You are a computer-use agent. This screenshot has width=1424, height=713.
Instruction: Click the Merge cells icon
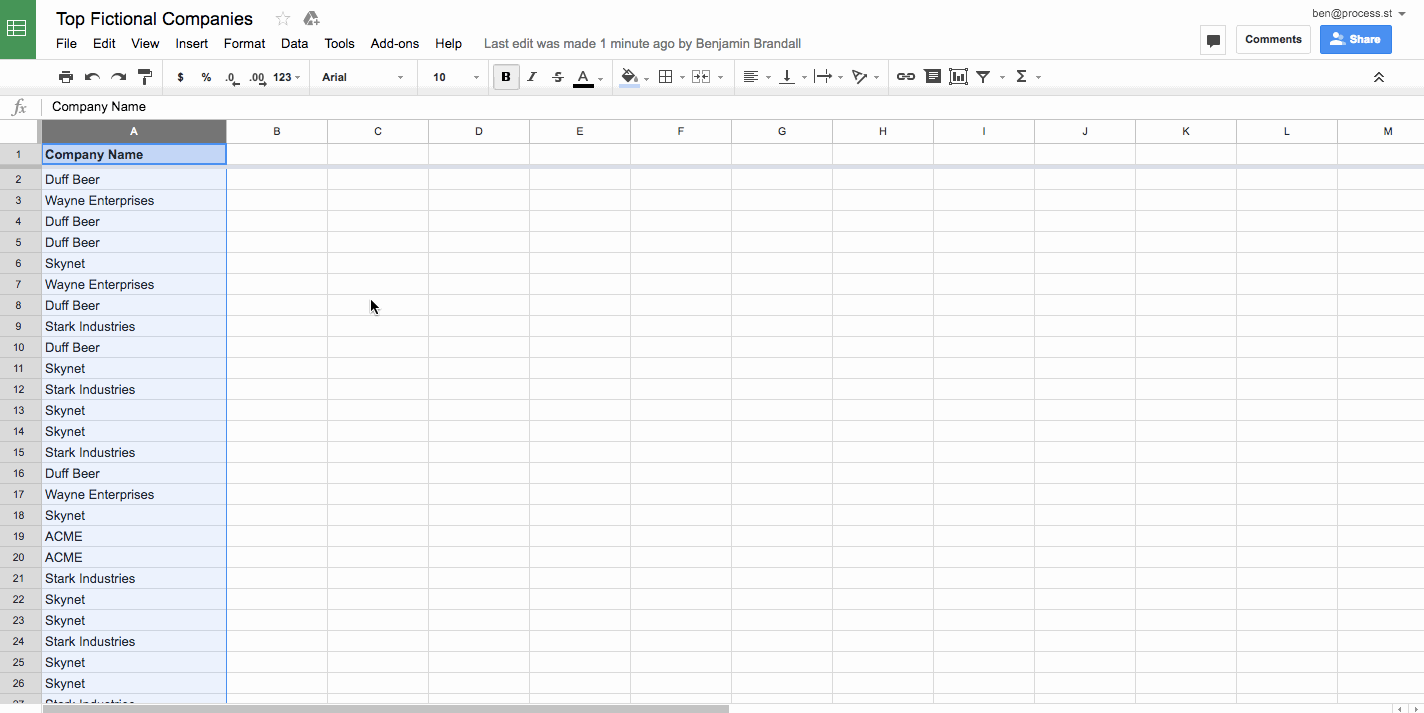click(701, 77)
